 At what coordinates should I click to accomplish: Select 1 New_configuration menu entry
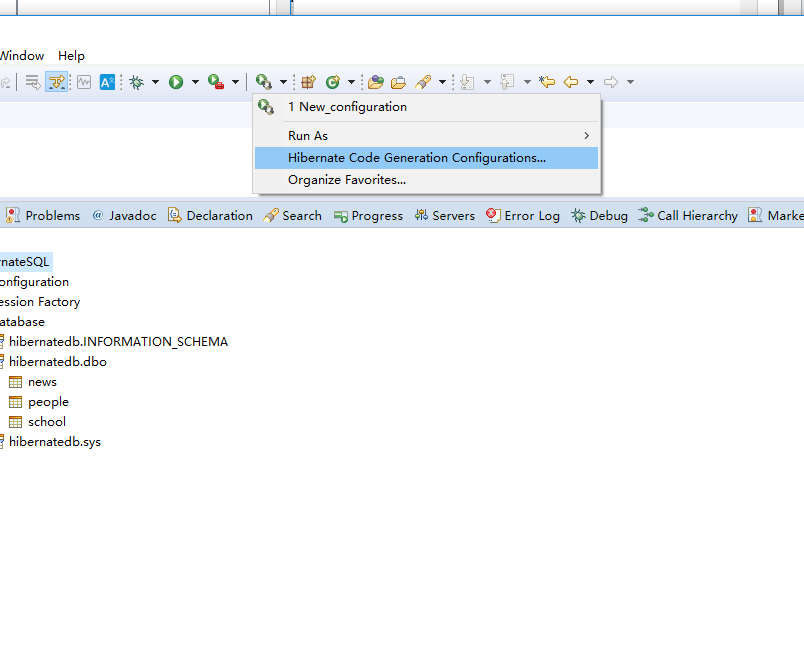[427, 107]
